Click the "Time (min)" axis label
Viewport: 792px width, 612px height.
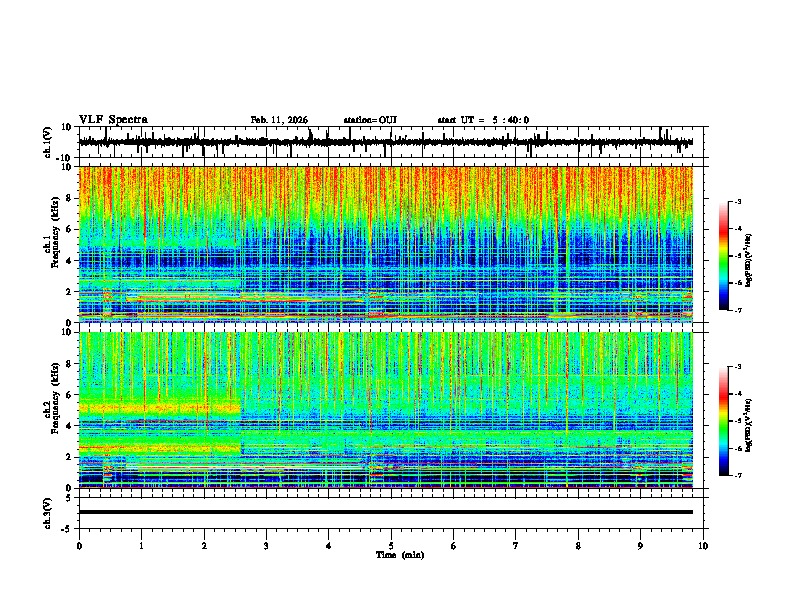click(x=400, y=555)
